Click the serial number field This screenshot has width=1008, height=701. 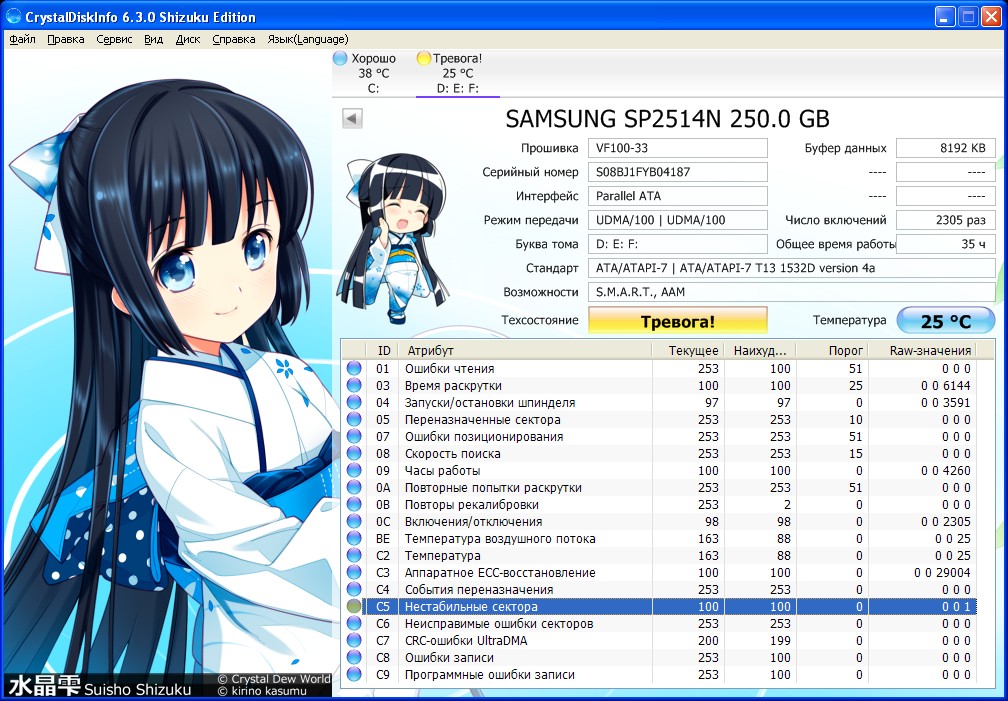coord(678,172)
